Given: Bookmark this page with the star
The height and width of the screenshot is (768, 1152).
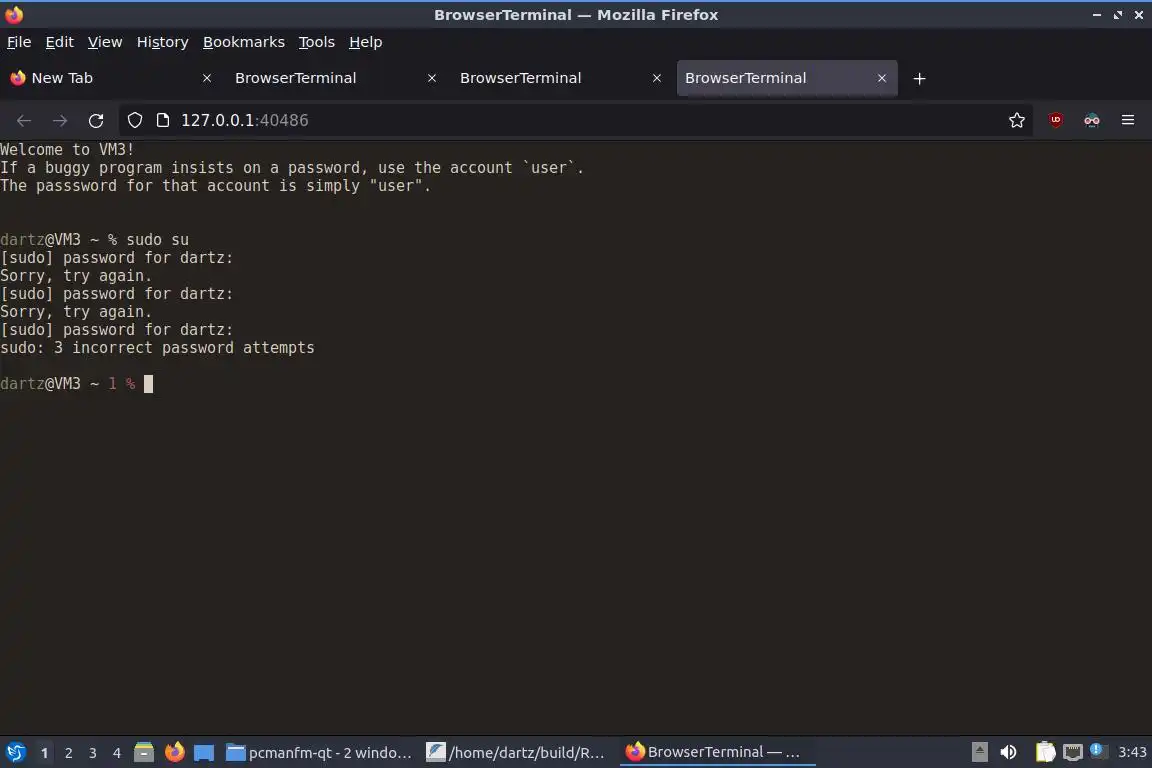Looking at the screenshot, I should (x=1017, y=121).
